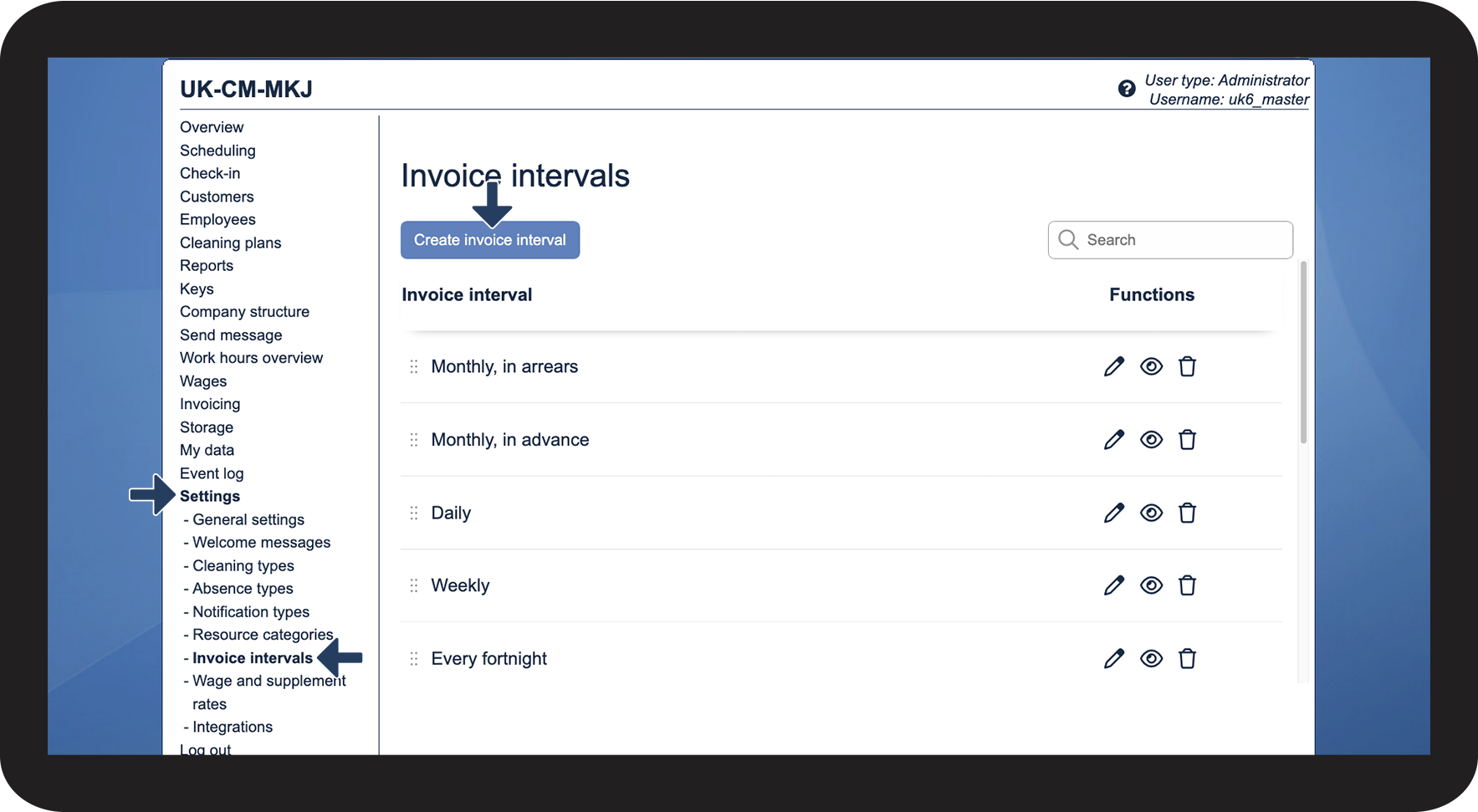Delete the Monthly, in advance interval
The height and width of the screenshot is (812, 1478).
tap(1187, 440)
